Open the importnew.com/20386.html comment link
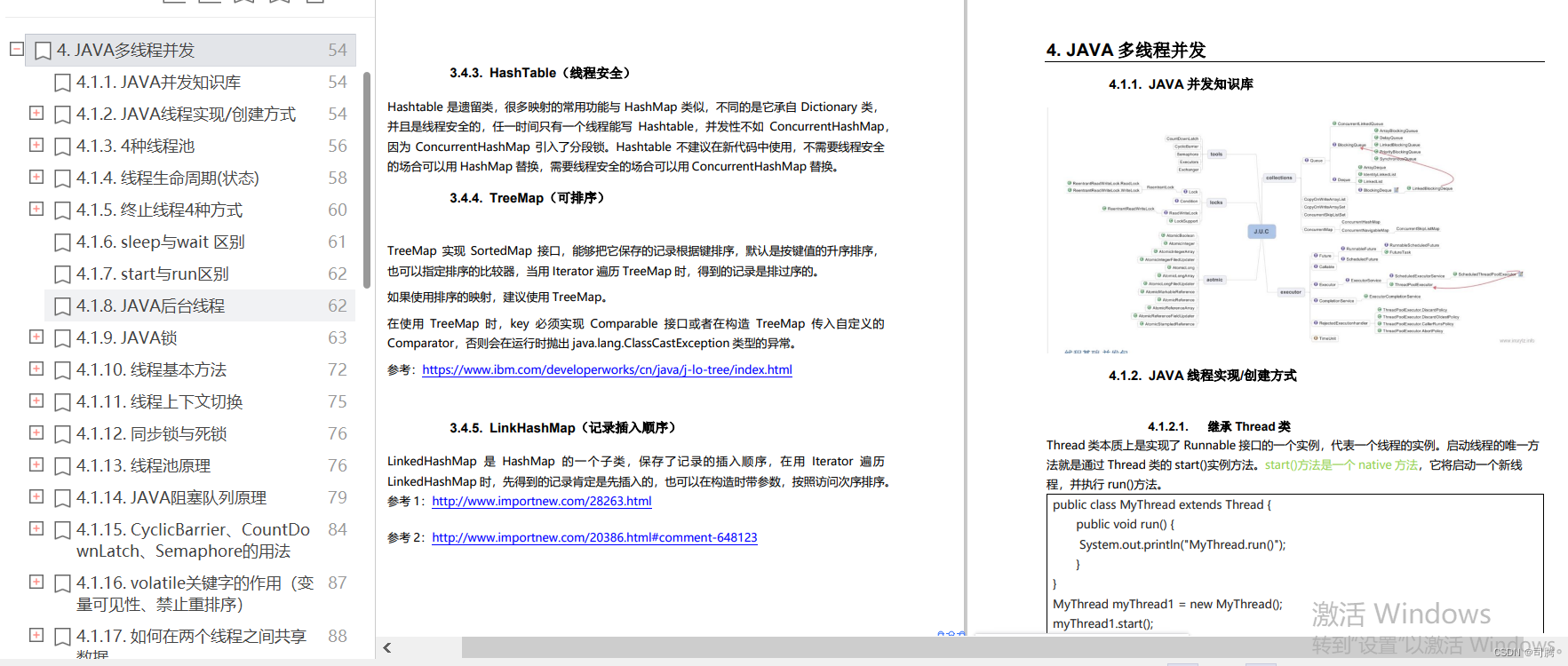 (594, 537)
